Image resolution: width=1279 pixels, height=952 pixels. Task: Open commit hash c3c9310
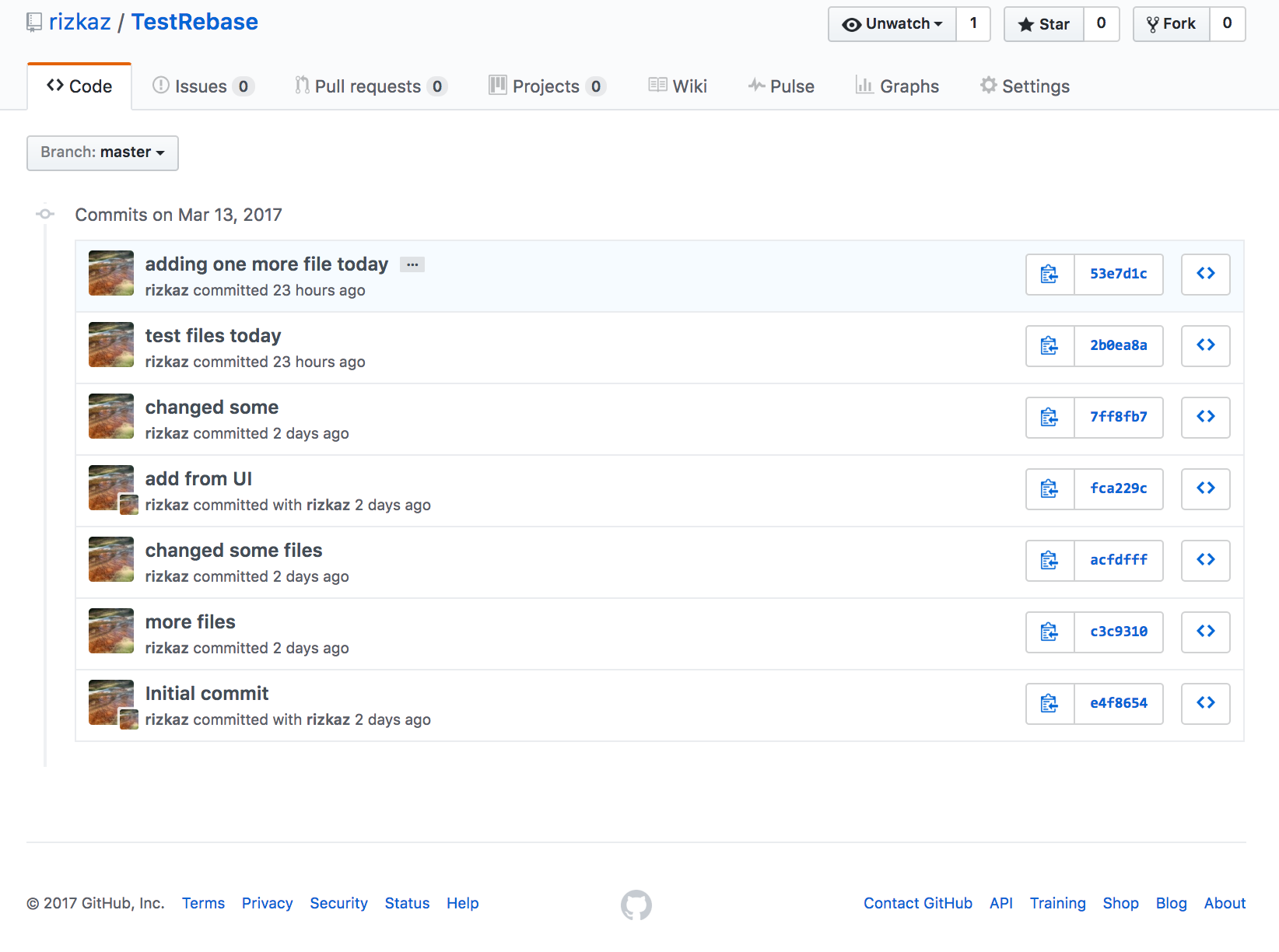[1119, 632]
